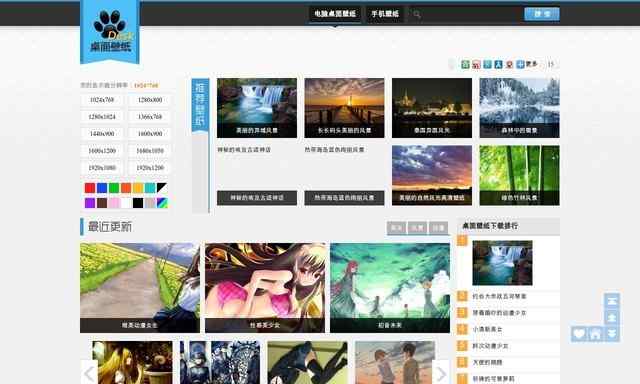Select the 1366x768 resolution filter

point(150,117)
